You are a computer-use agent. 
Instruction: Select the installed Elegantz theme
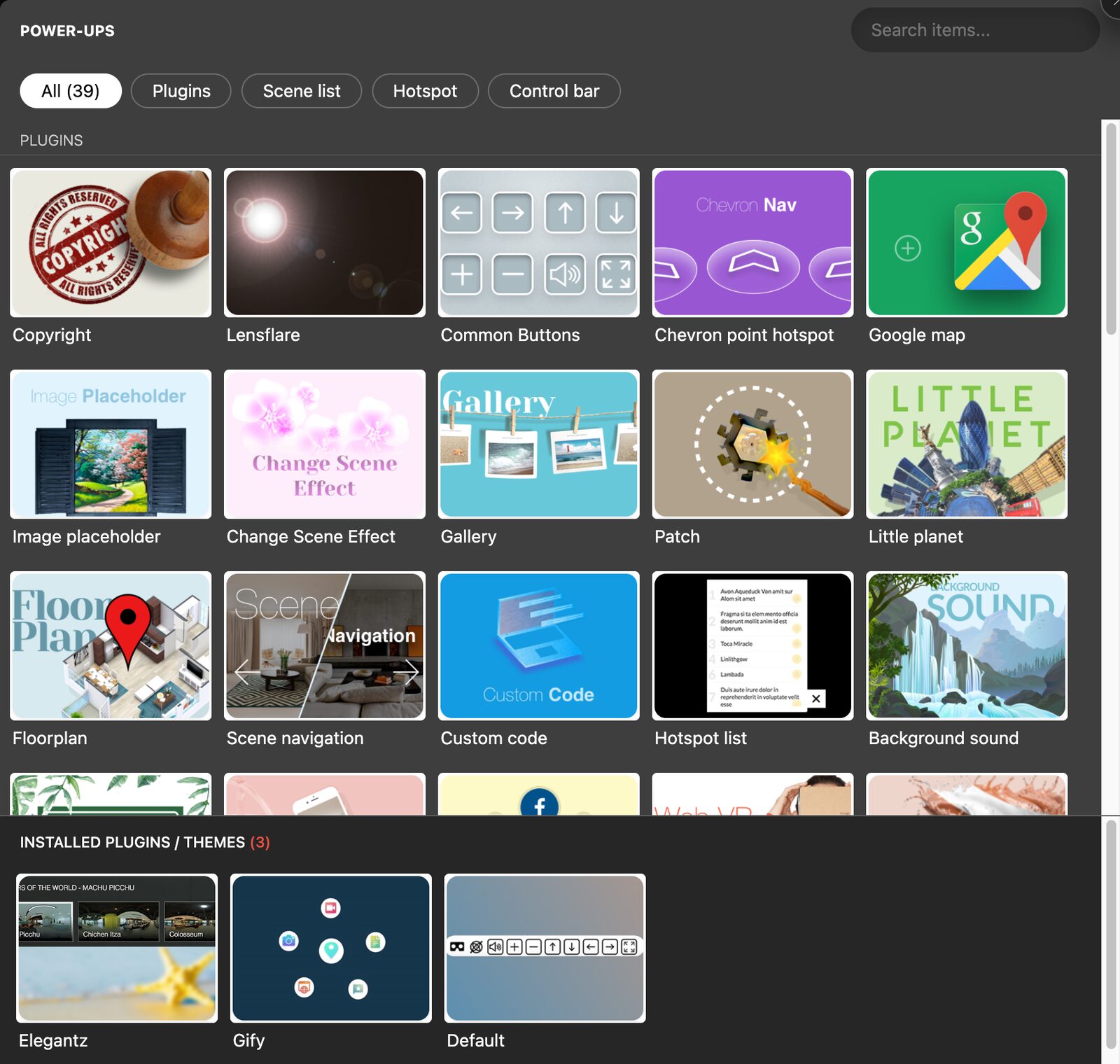click(x=117, y=948)
